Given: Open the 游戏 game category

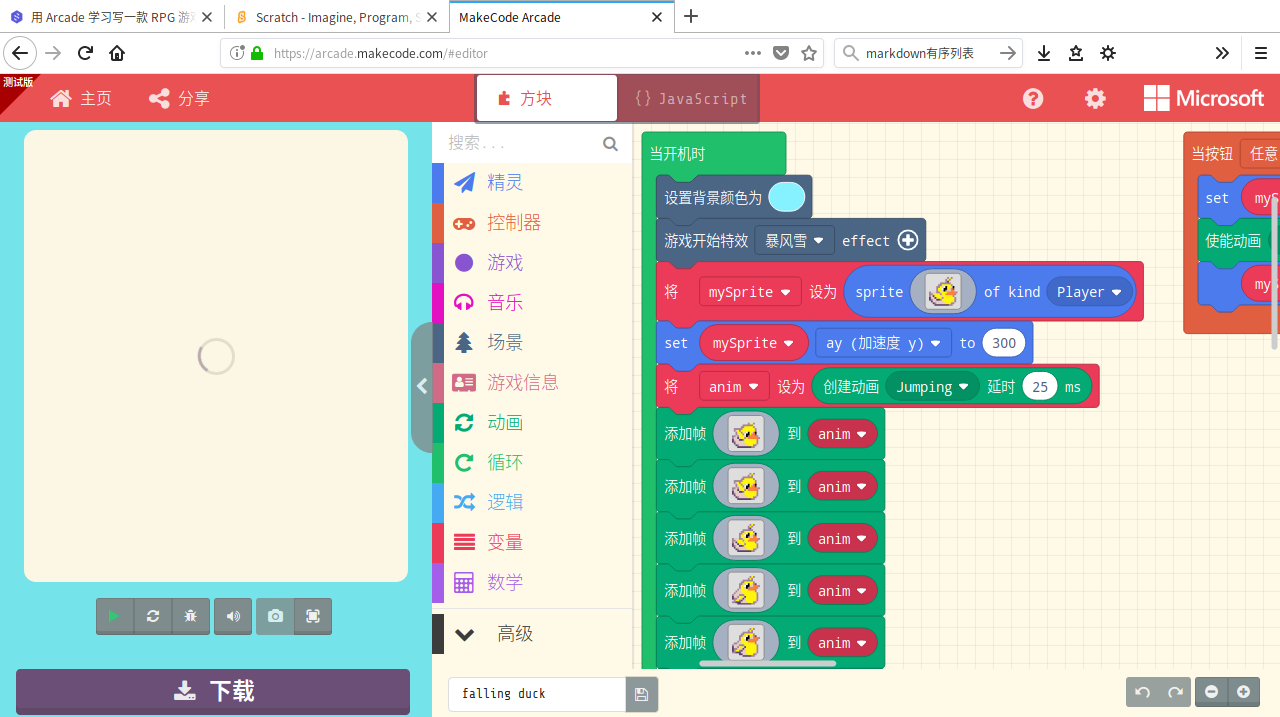Looking at the screenshot, I should [x=532, y=262].
